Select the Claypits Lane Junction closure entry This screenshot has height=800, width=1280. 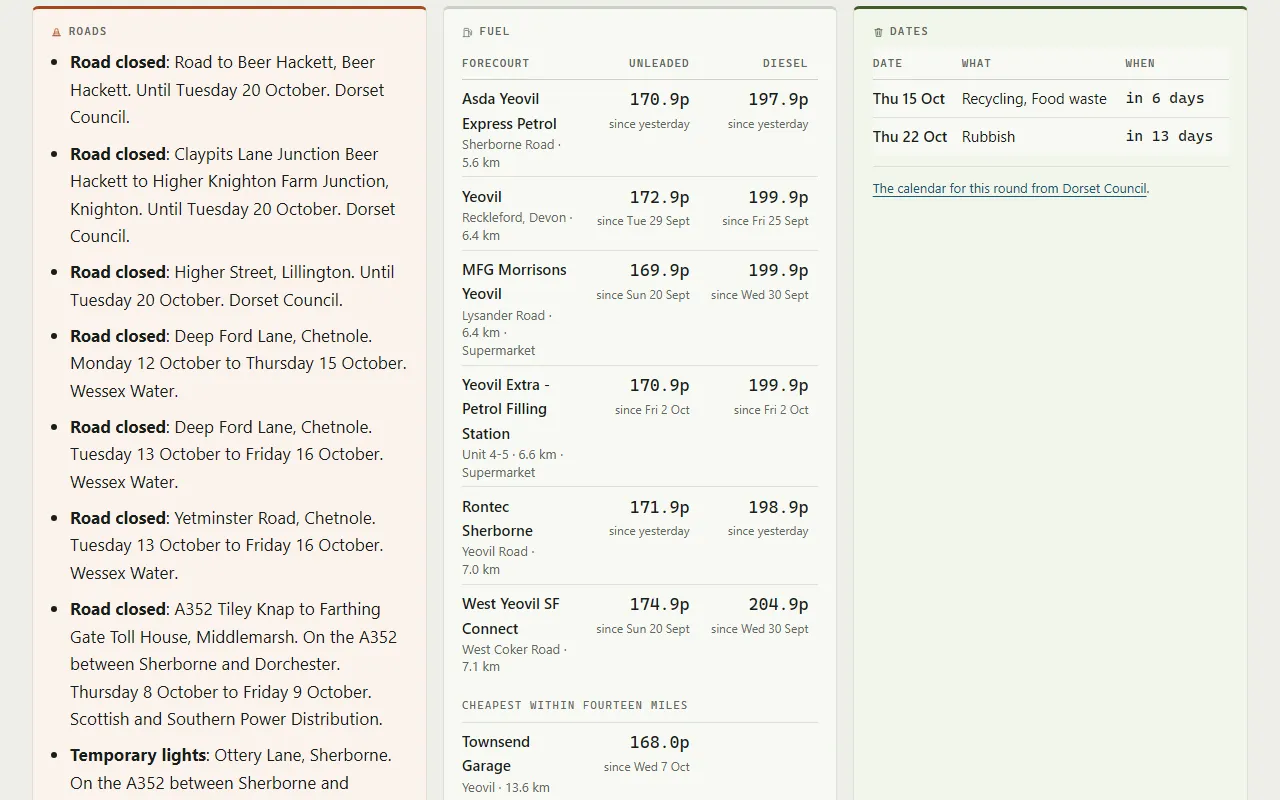click(239, 195)
